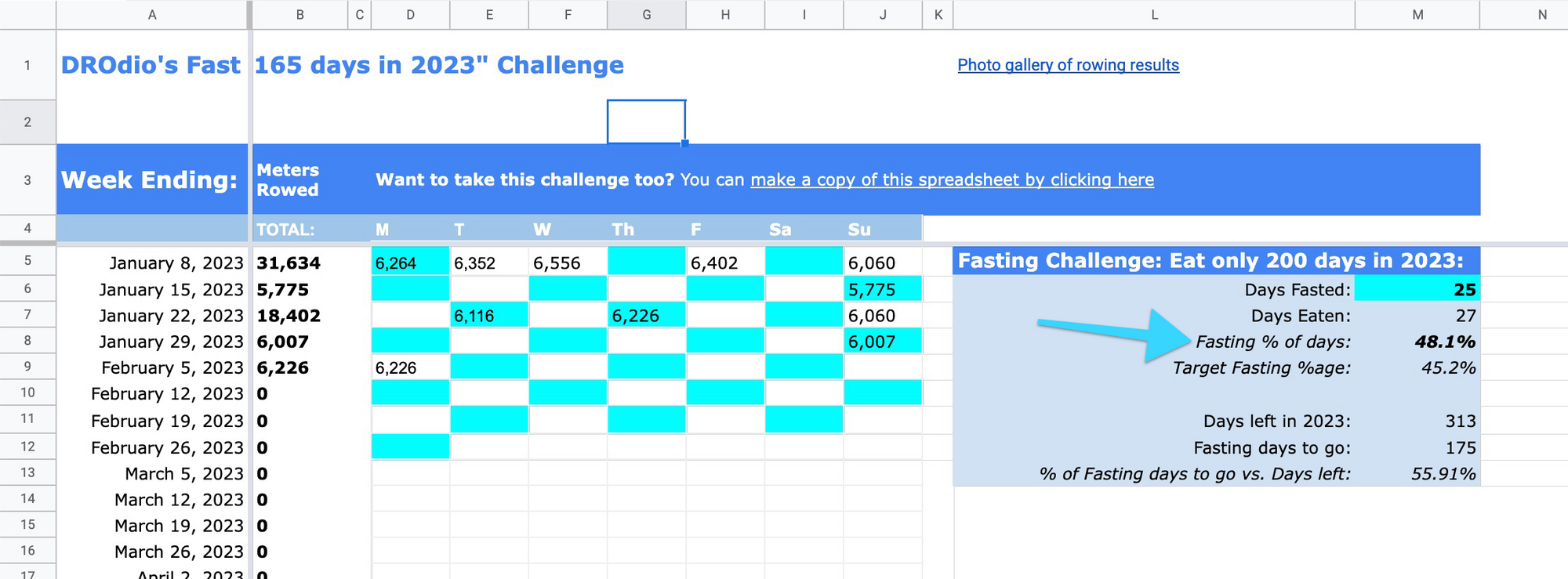
Task: Open the Photo gallery of rowing results link
Action: (1068, 65)
